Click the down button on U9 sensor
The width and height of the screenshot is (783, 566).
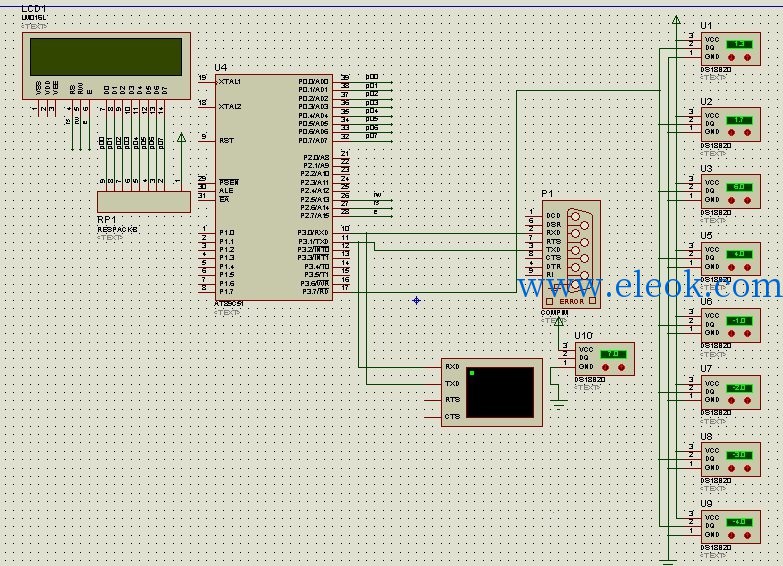coord(732,535)
